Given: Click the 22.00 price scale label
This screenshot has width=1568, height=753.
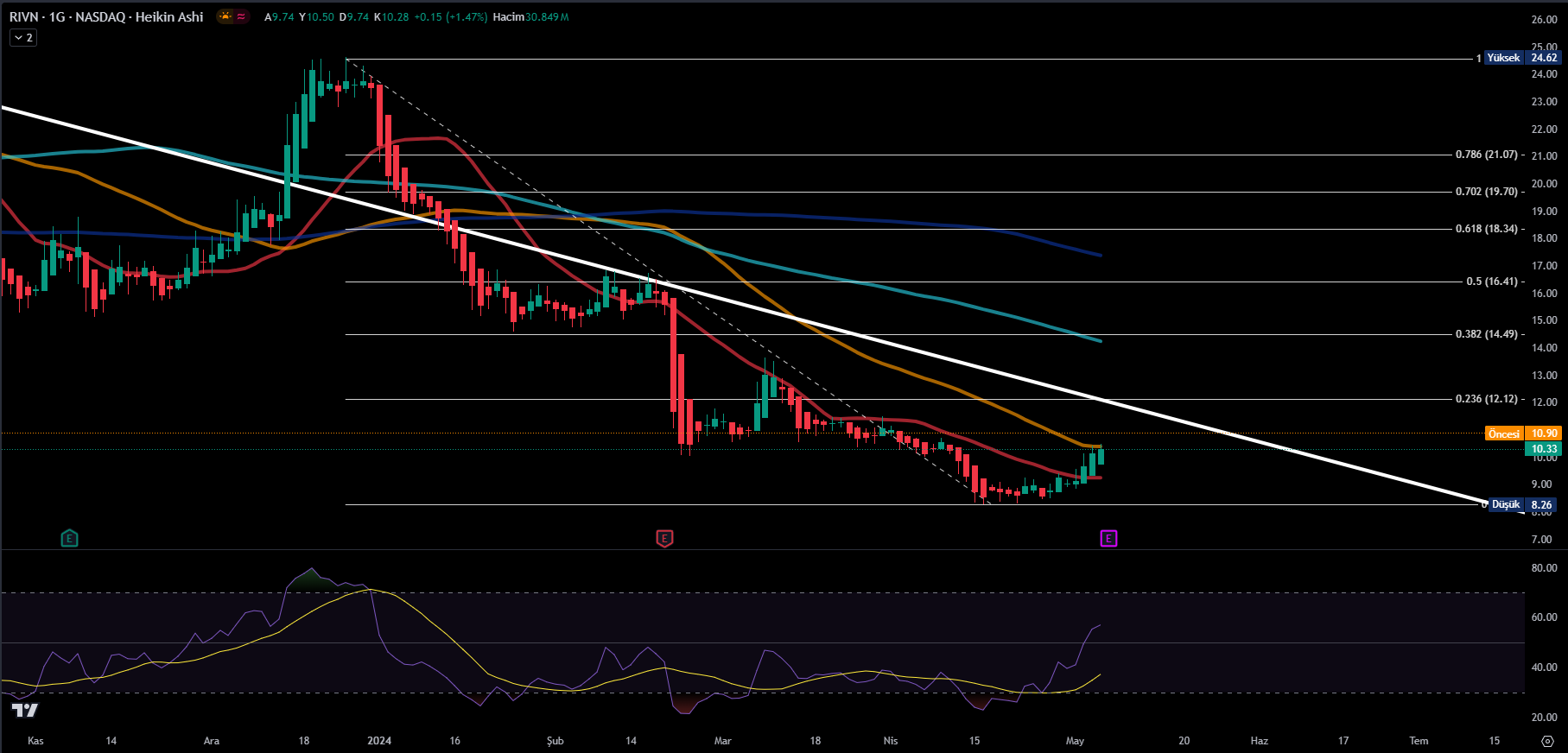Looking at the screenshot, I should pyautogui.click(x=1544, y=129).
